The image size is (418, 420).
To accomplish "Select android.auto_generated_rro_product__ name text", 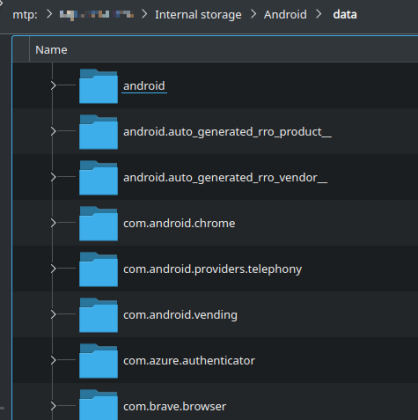I will [x=227, y=132].
